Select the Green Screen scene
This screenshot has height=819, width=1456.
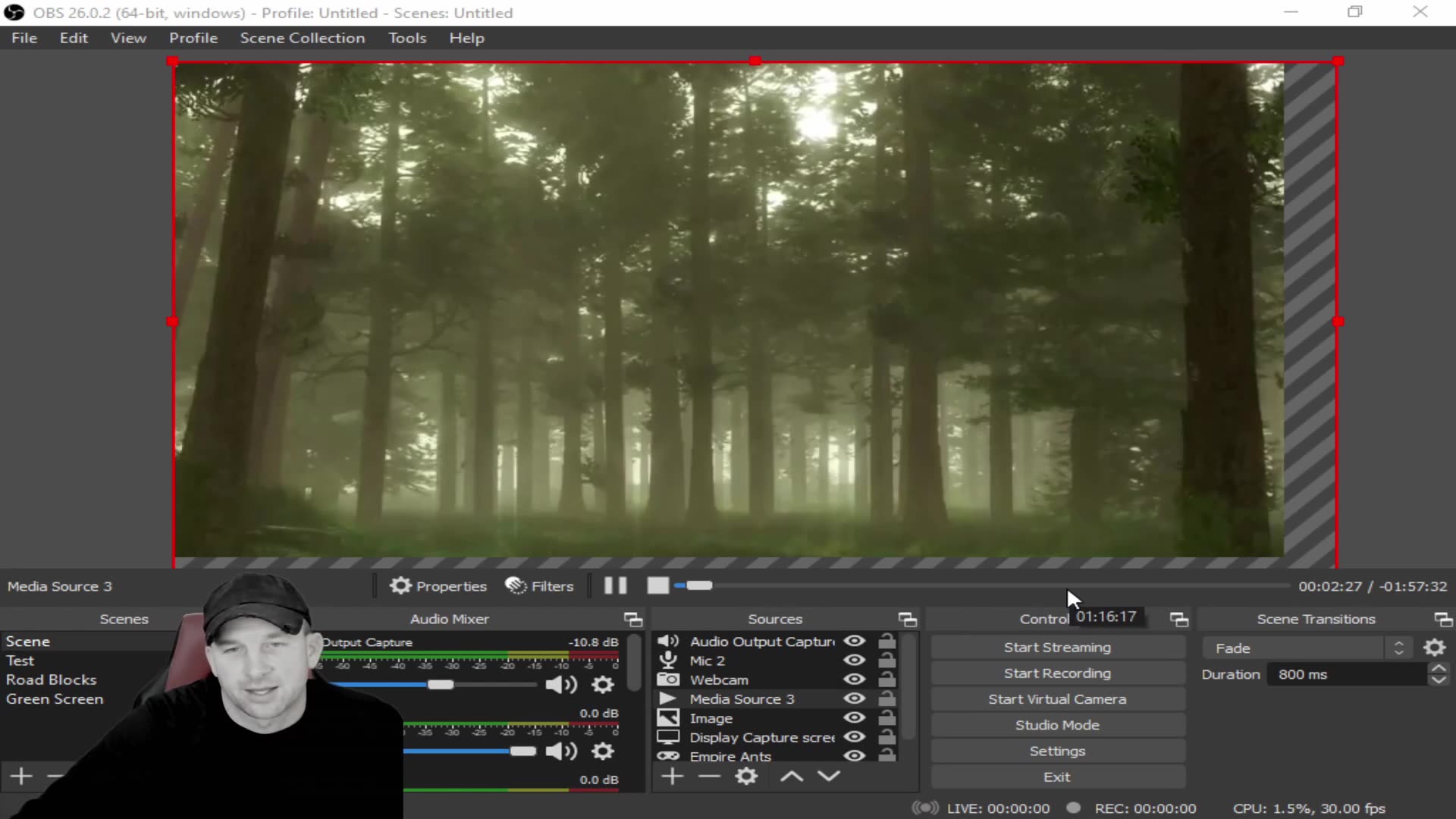coord(55,698)
